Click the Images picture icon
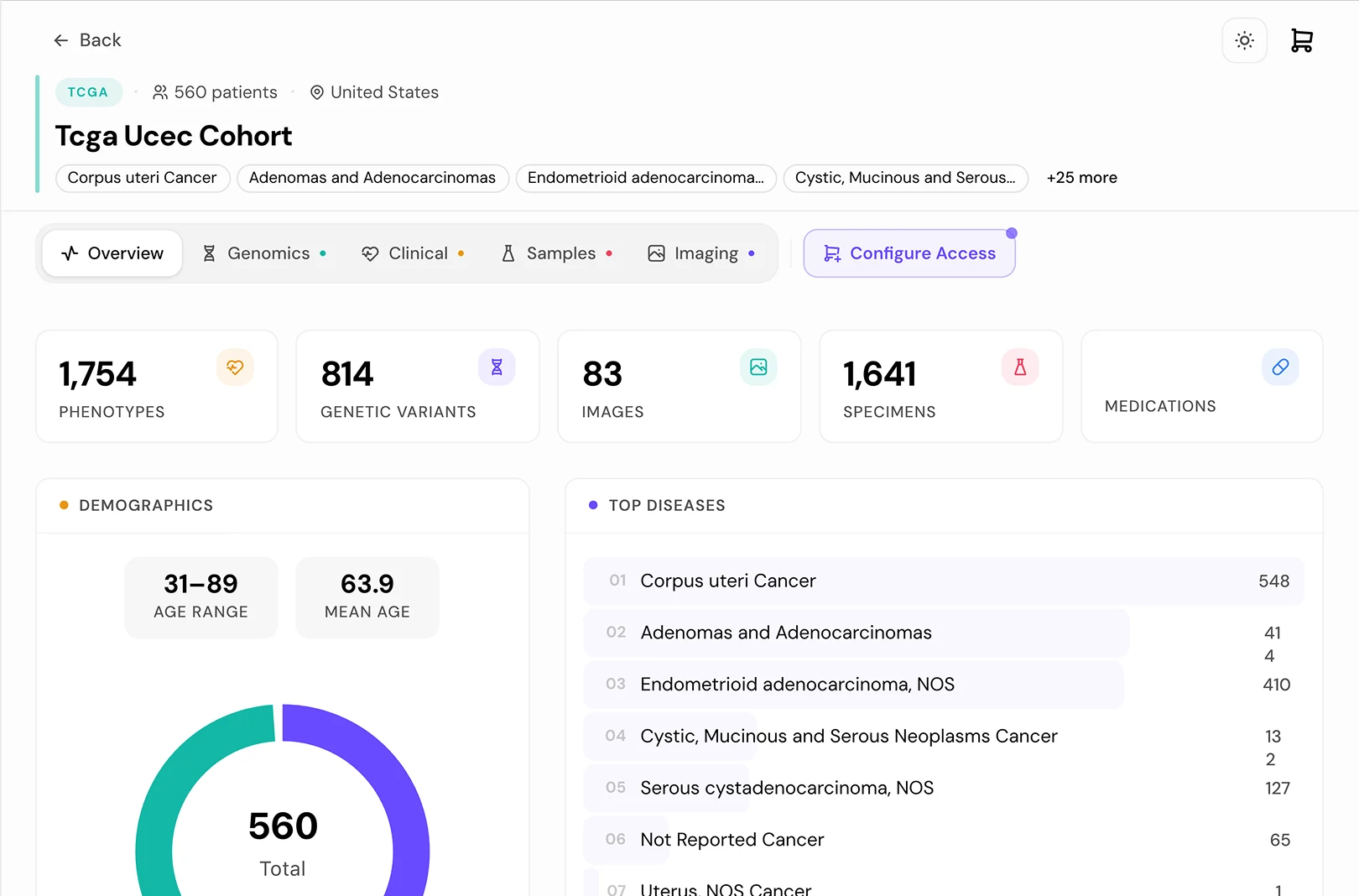This screenshot has width=1359, height=896. click(758, 367)
